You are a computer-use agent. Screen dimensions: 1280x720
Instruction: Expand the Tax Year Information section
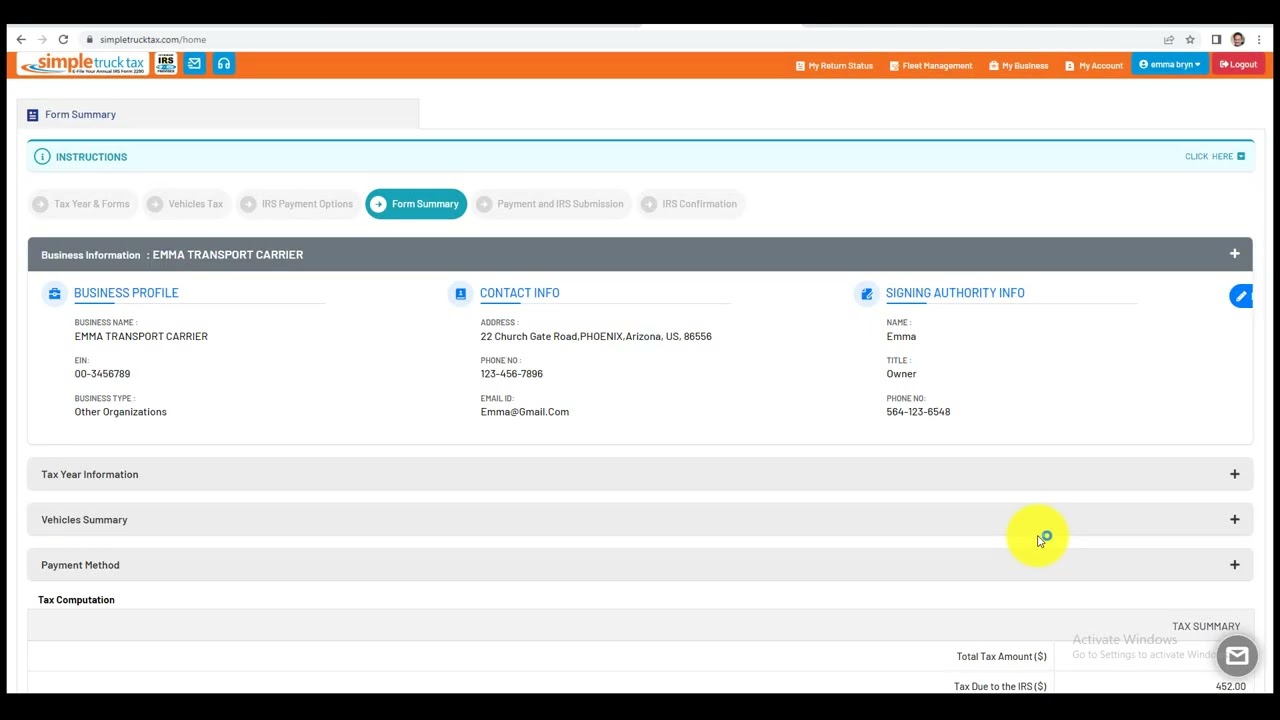click(640, 474)
